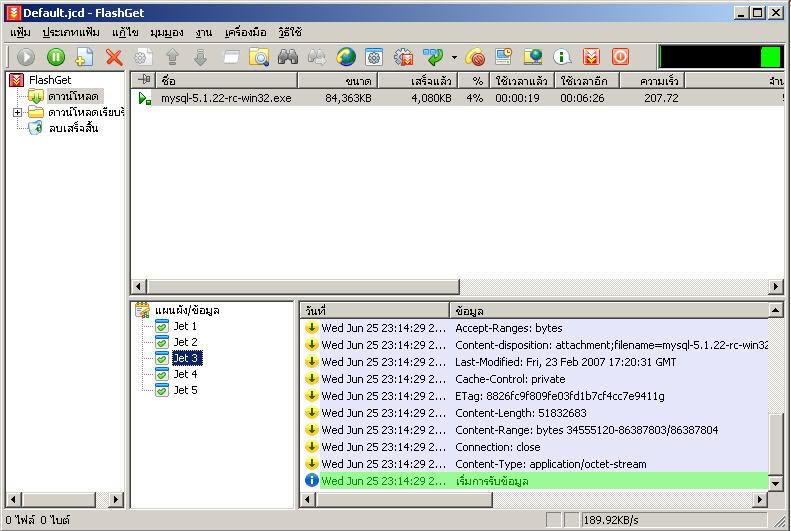Click the grey open-folder toolbar icon

[231, 57]
